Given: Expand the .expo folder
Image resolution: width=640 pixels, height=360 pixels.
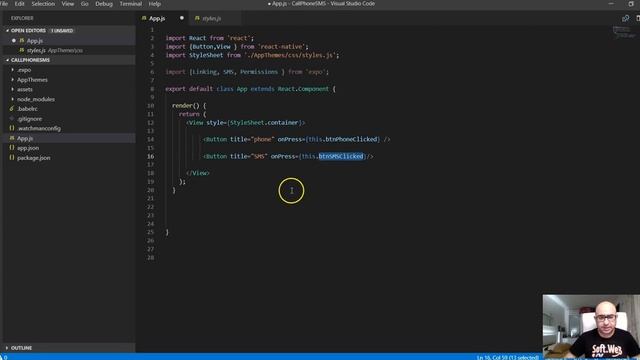Looking at the screenshot, I should (13, 70).
